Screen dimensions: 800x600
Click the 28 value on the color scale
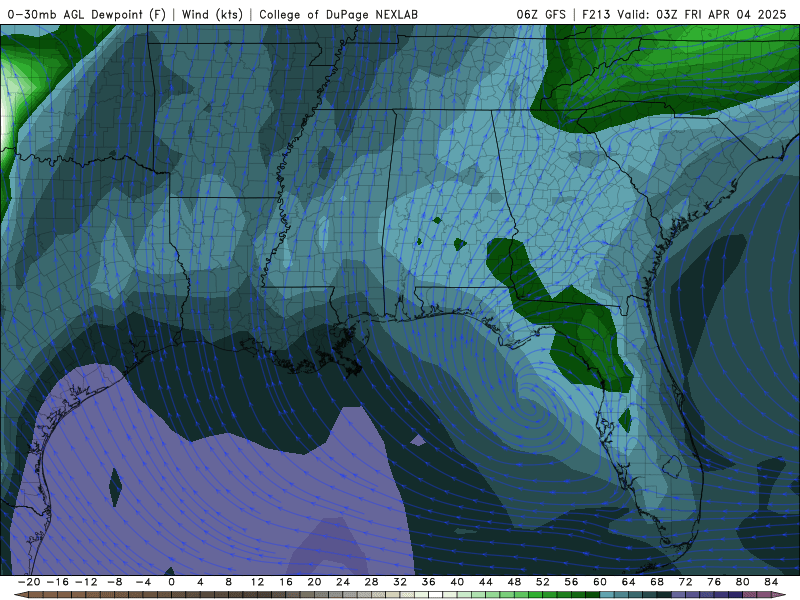click(371, 582)
